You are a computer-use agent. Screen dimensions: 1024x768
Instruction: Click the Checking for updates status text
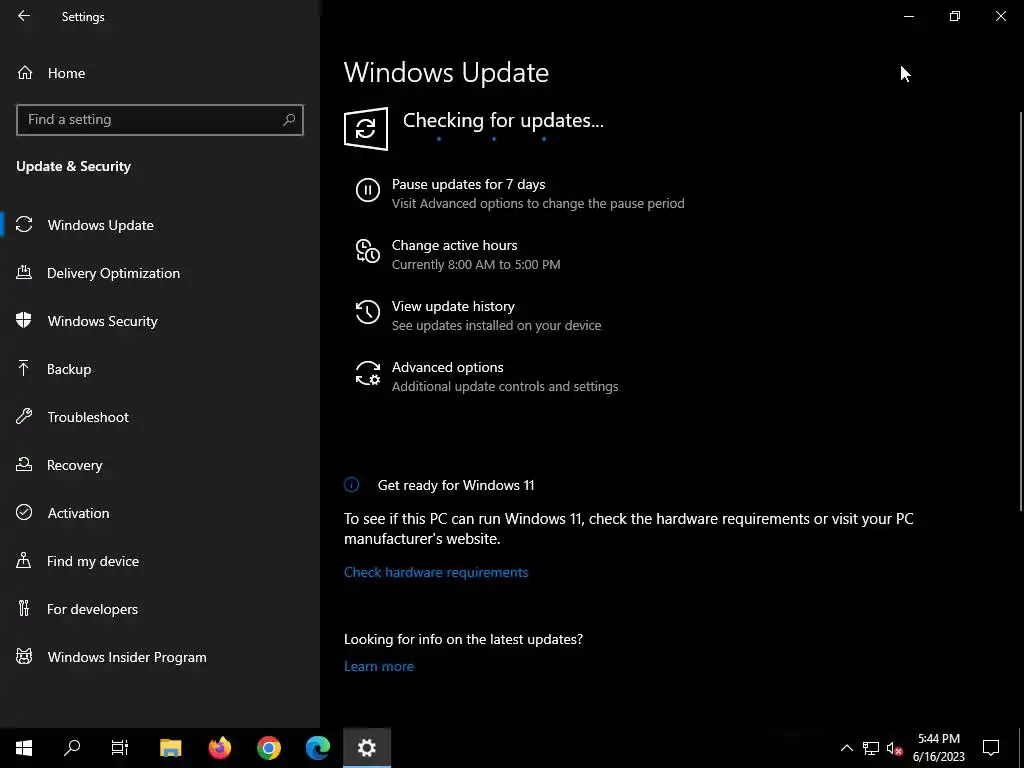(x=503, y=120)
